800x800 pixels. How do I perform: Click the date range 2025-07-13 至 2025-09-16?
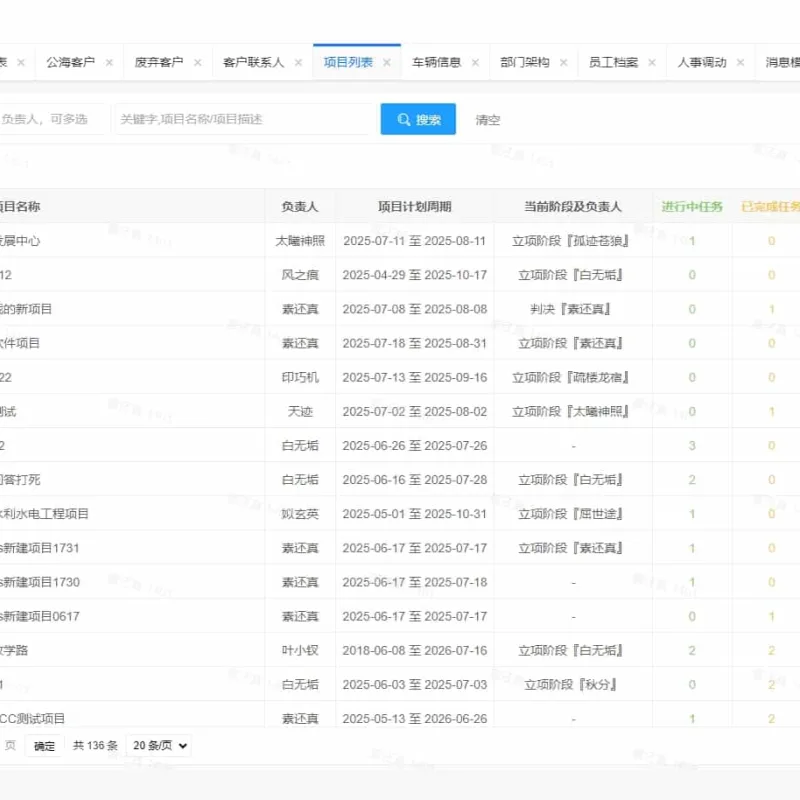point(414,378)
